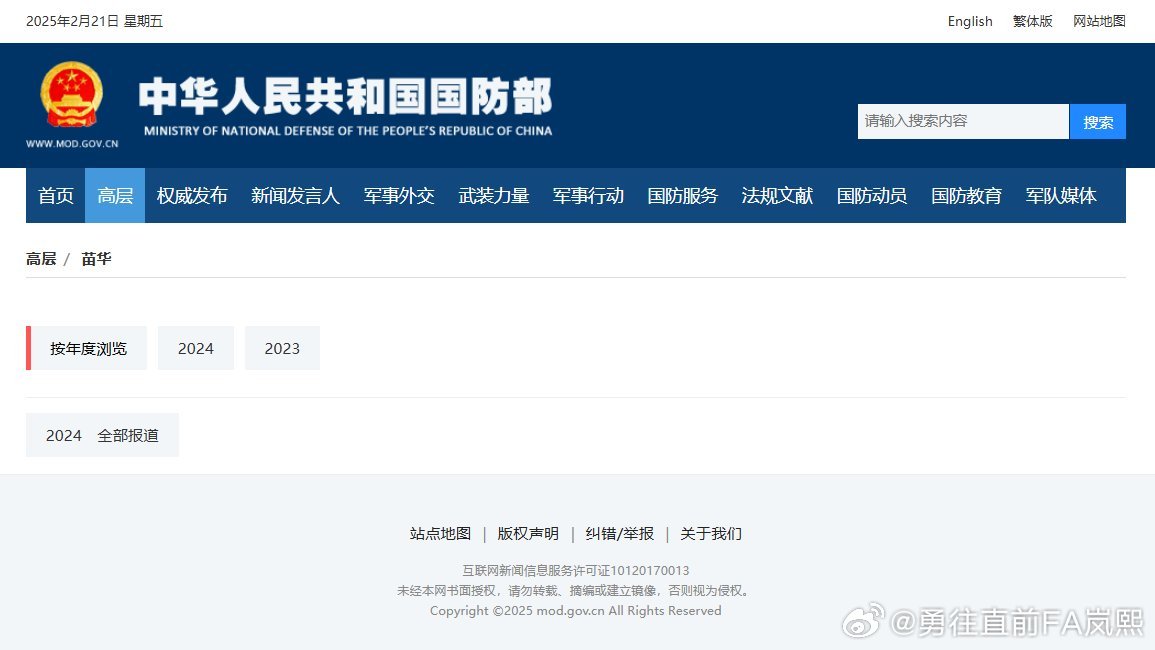
Task: Open the 军事外交 menu item
Action: pyautogui.click(x=399, y=196)
